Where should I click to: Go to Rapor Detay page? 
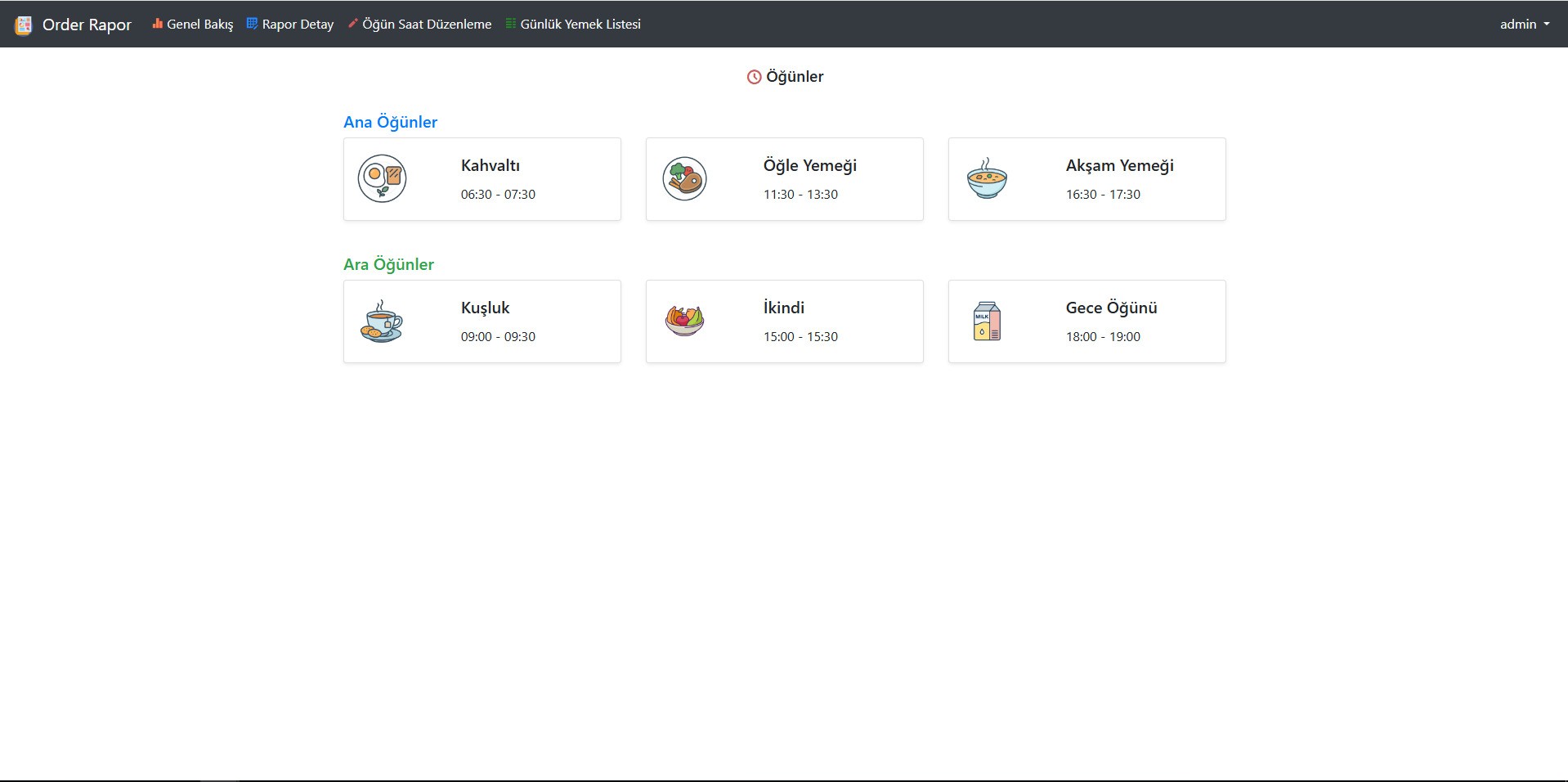pos(290,25)
